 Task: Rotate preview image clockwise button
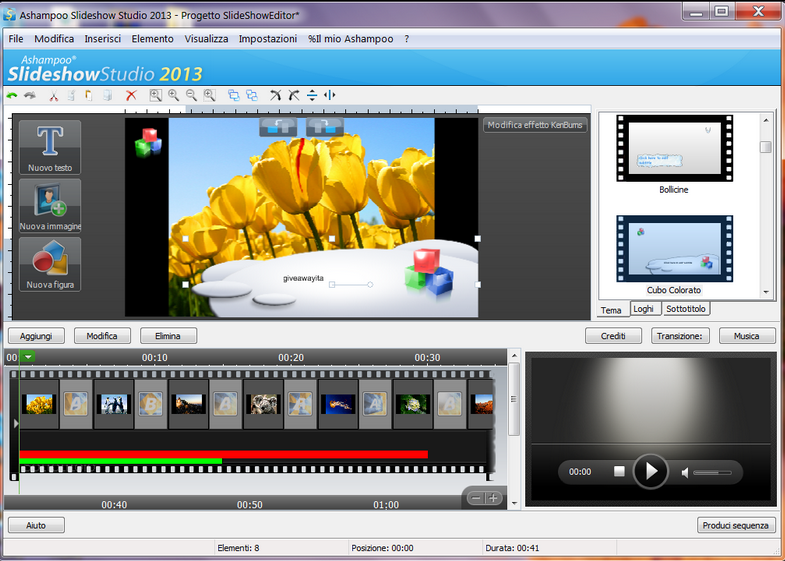click(x=325, y=127)
